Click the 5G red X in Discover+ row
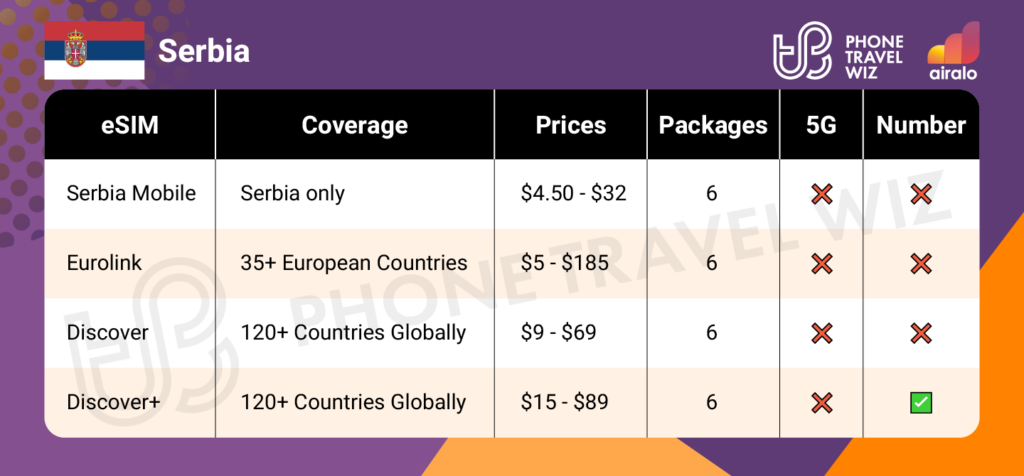This screenshot has width=1024, height=476. (x=822, y=402)
